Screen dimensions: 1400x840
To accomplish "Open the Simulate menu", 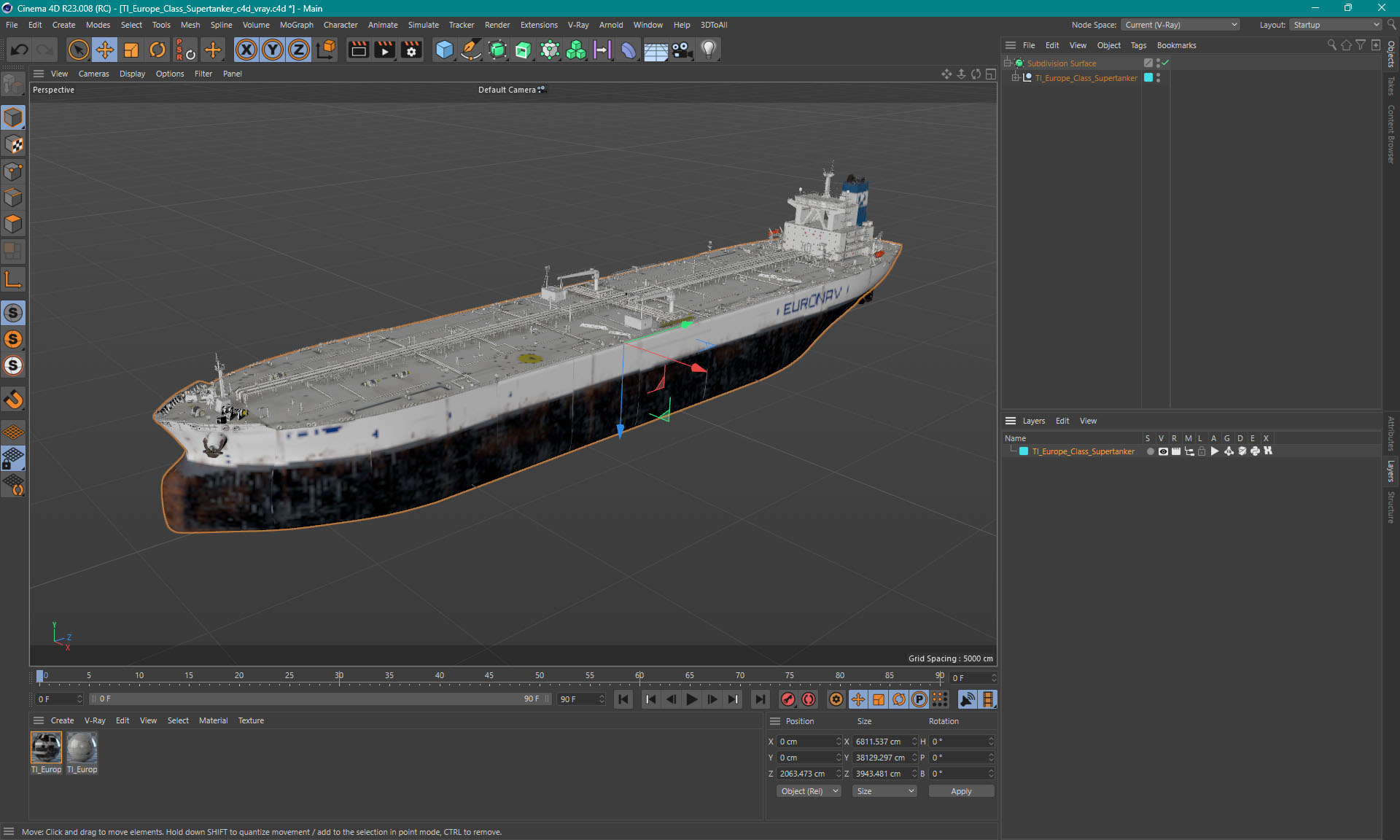I will tap(423, 25).
